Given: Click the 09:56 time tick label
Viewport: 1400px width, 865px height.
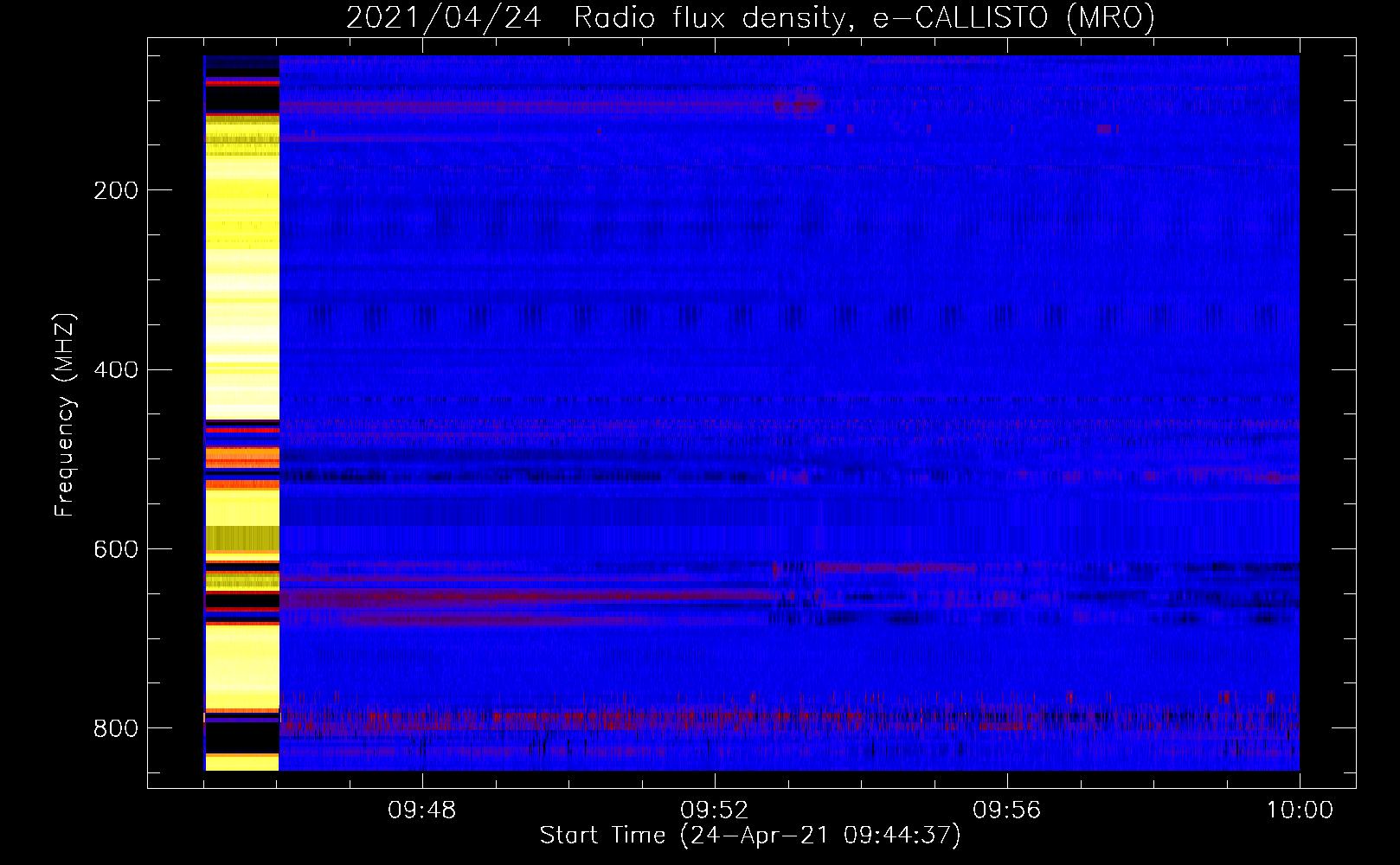Looking at the screenshot, I should tap(1006, 811).
